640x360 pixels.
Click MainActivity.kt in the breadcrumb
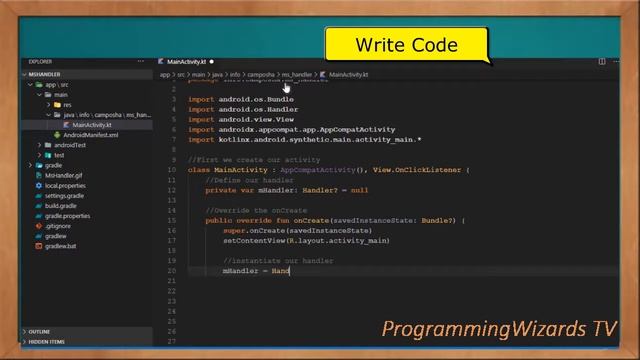click(x=348, y=75)
